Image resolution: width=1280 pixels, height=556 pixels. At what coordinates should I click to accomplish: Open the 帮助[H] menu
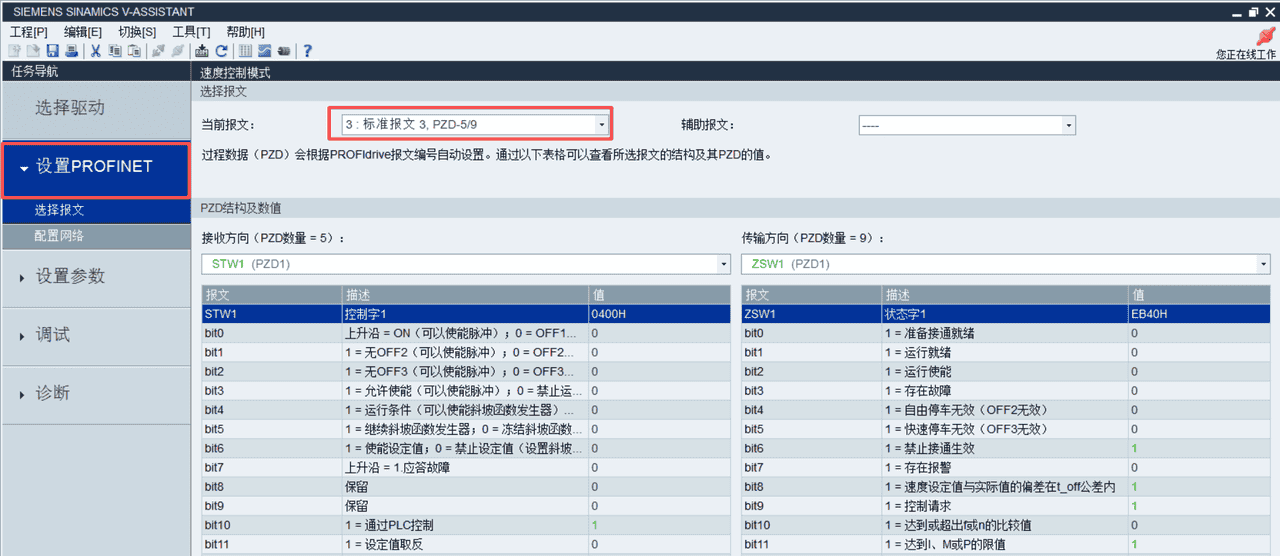click(246, 32)
